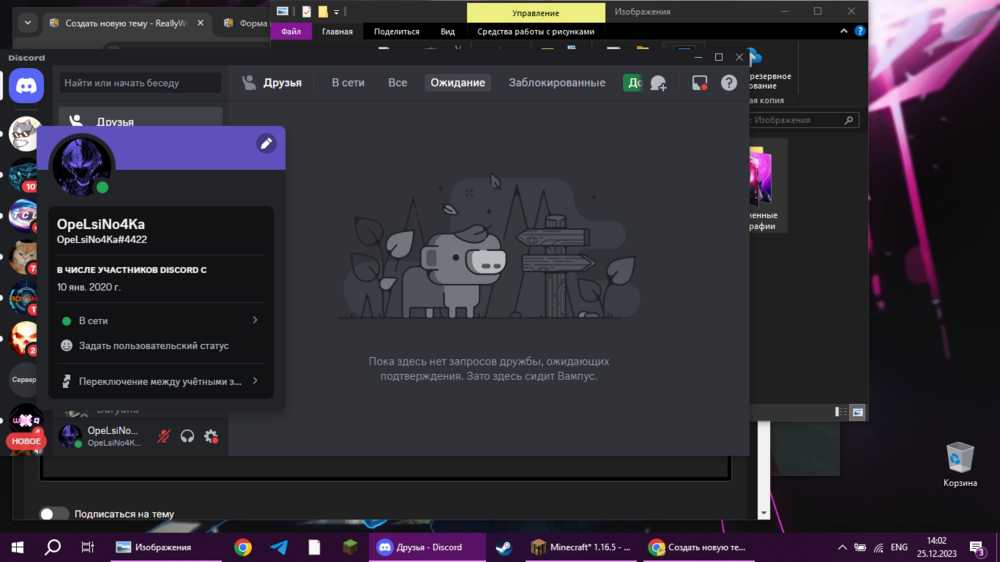Expand account switching 'Переключение между учётными'
This screenshot has width=1000, height=562.
161,381
